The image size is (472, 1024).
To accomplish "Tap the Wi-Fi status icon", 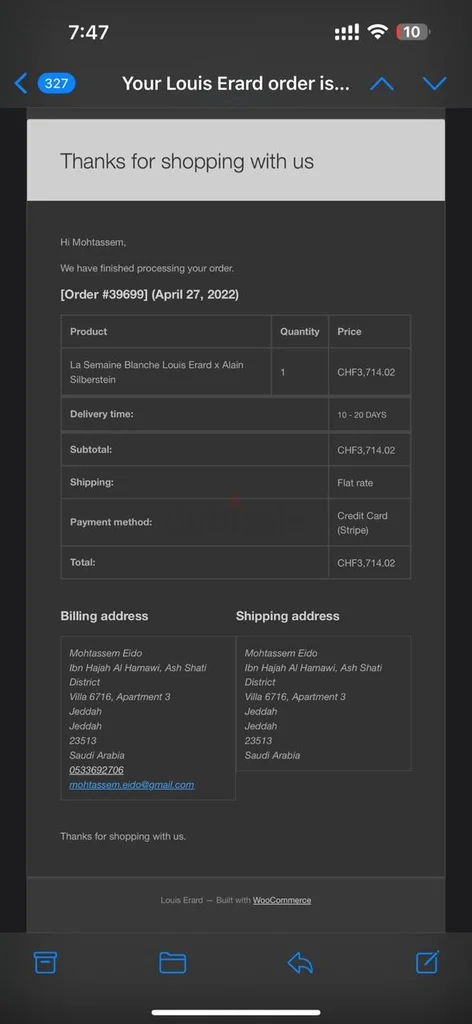I will pos(377,32).
